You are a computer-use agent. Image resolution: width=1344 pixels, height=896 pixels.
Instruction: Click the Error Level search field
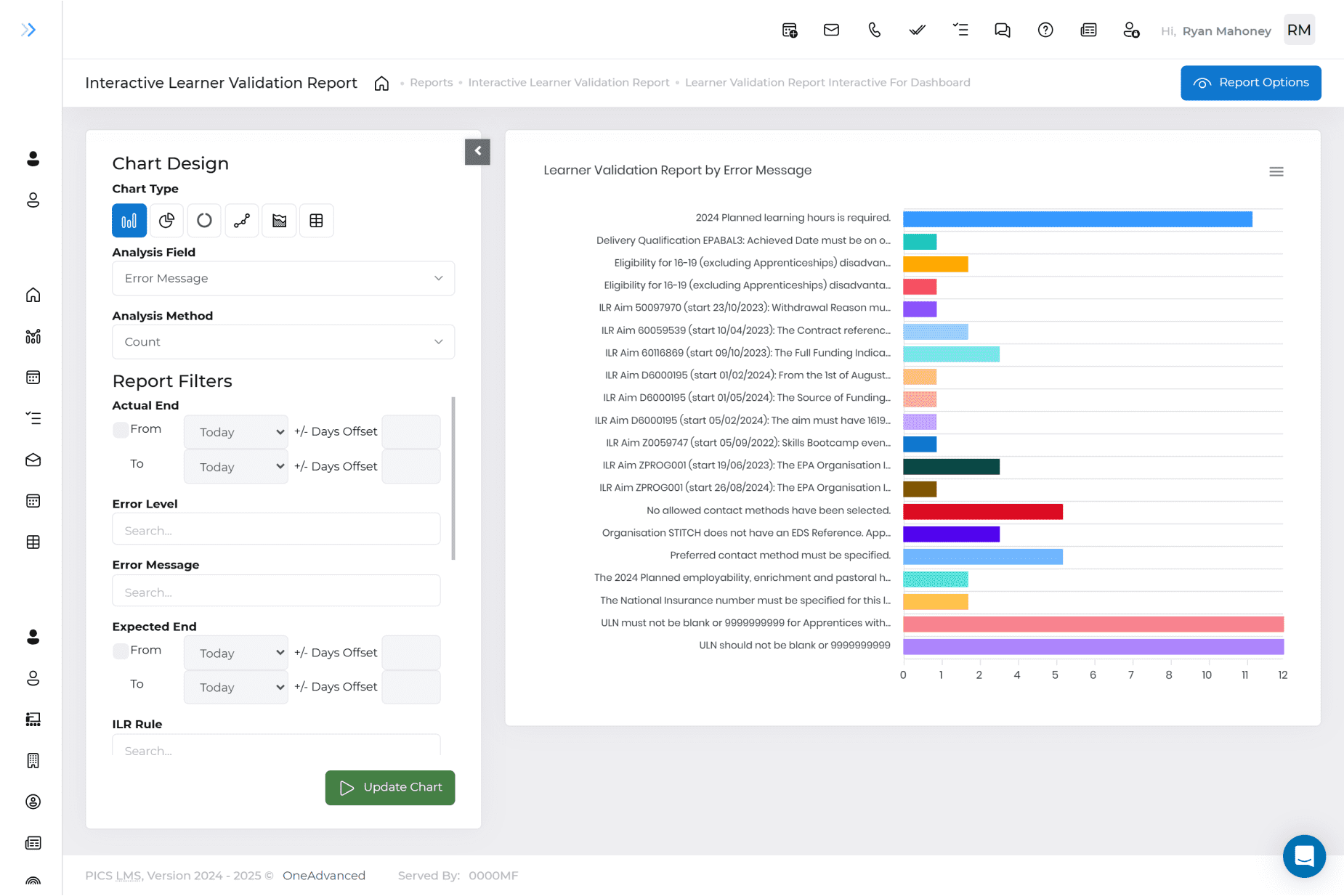pyautogui.click(x=276, y=531)
